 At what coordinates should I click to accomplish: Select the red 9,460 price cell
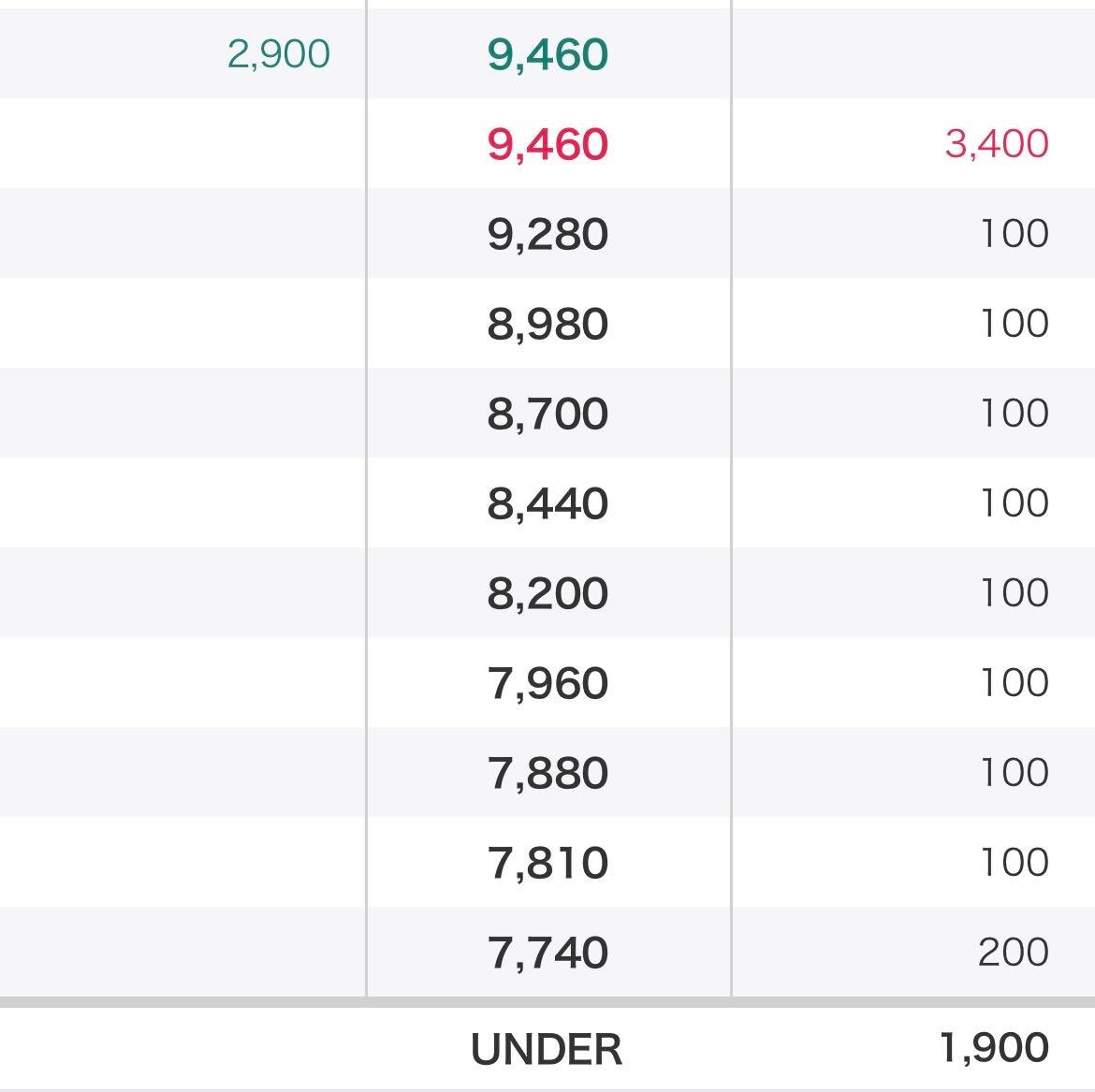[547, 144]
